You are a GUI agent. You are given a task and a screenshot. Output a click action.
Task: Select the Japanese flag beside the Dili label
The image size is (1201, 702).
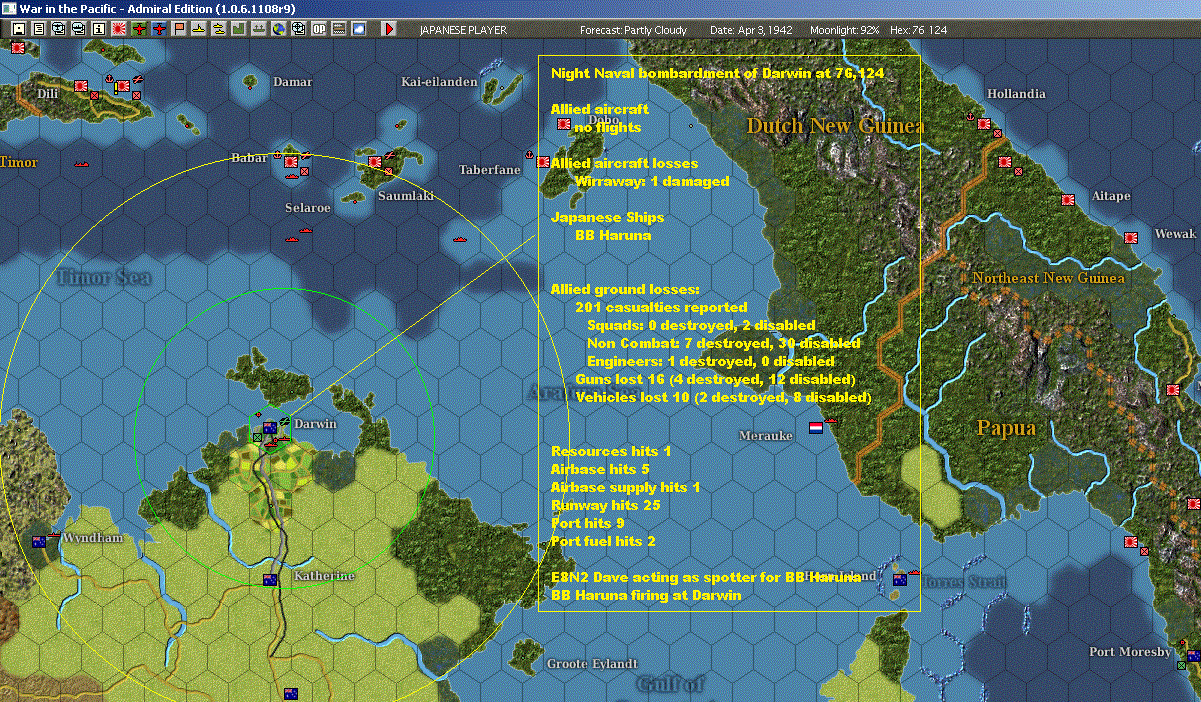[x=82, y=86]
